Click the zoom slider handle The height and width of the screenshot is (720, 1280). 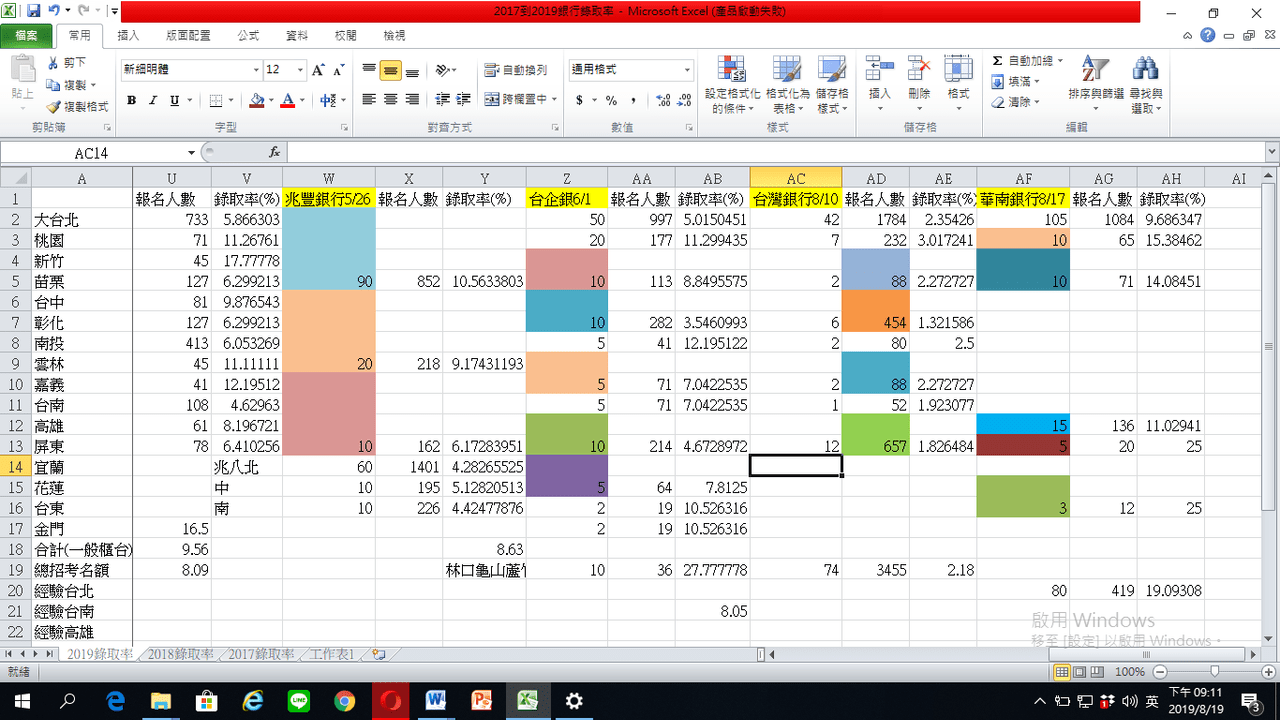[x=1213, y=672]
